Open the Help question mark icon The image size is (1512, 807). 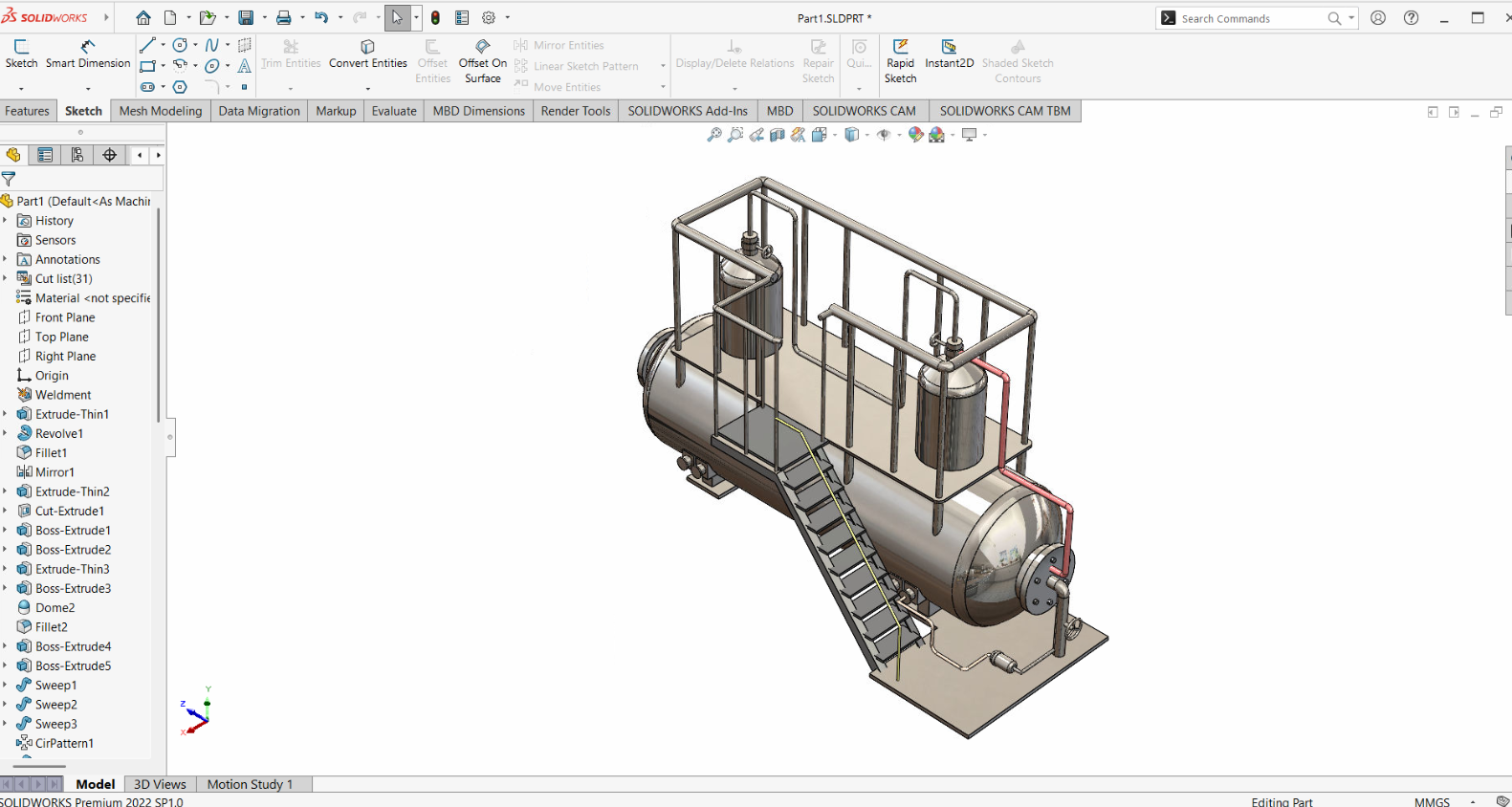(x=1411, y=18)
